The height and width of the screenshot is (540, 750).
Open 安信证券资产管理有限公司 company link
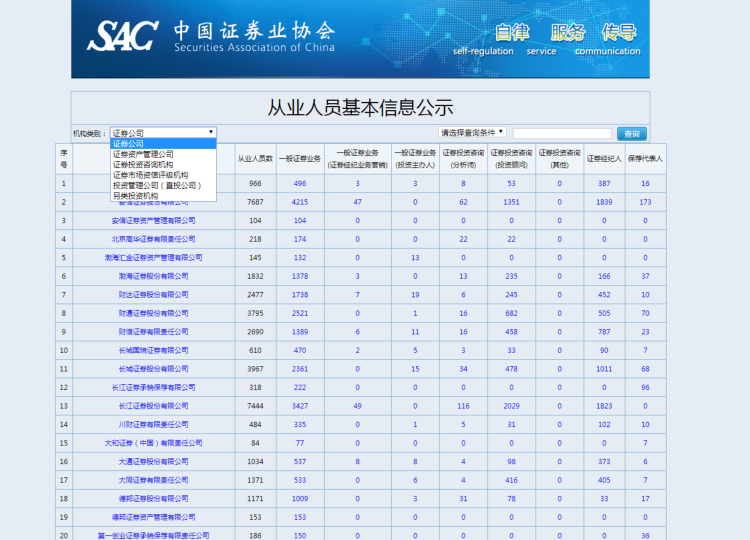pos(153,220)
